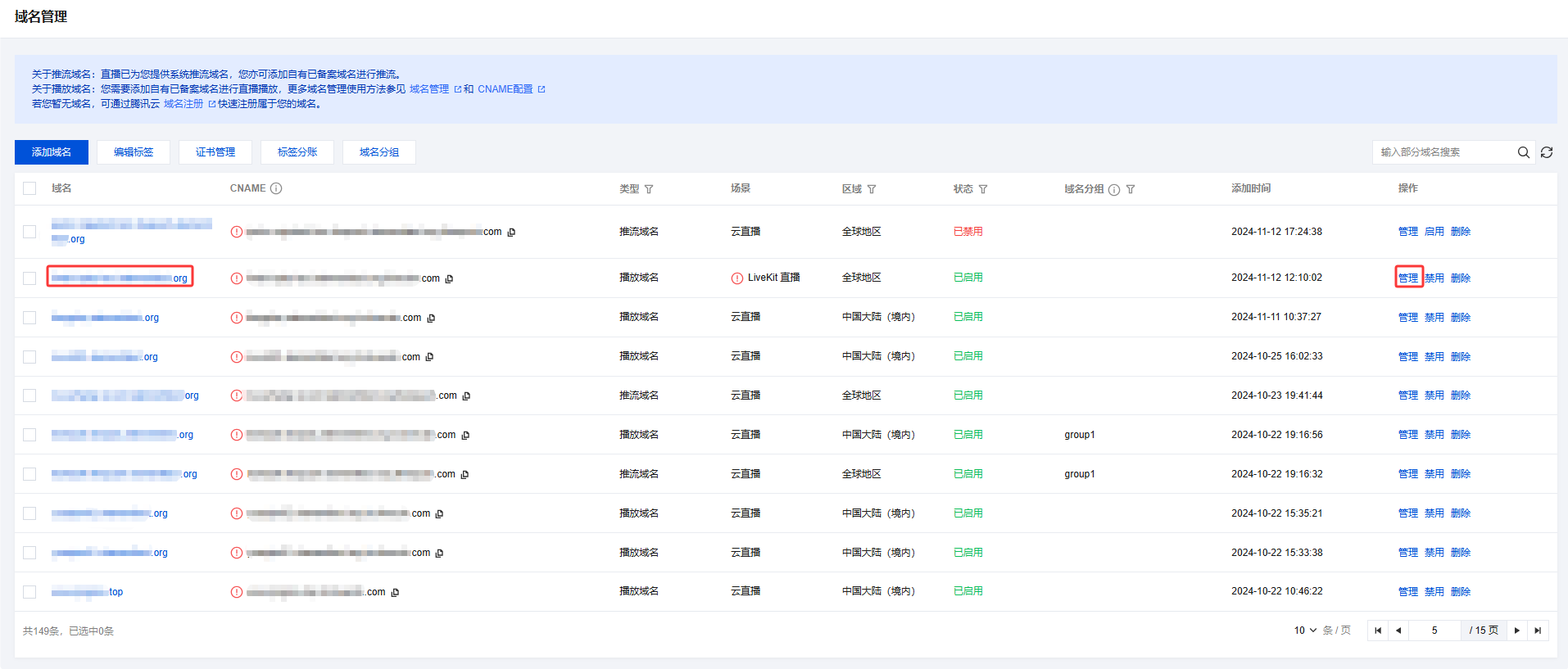Focus the 输入部分域名搜索 search field
The width and height of the screenshot is (1568, 669).
pyautogui.click(x=1443, y=152)
